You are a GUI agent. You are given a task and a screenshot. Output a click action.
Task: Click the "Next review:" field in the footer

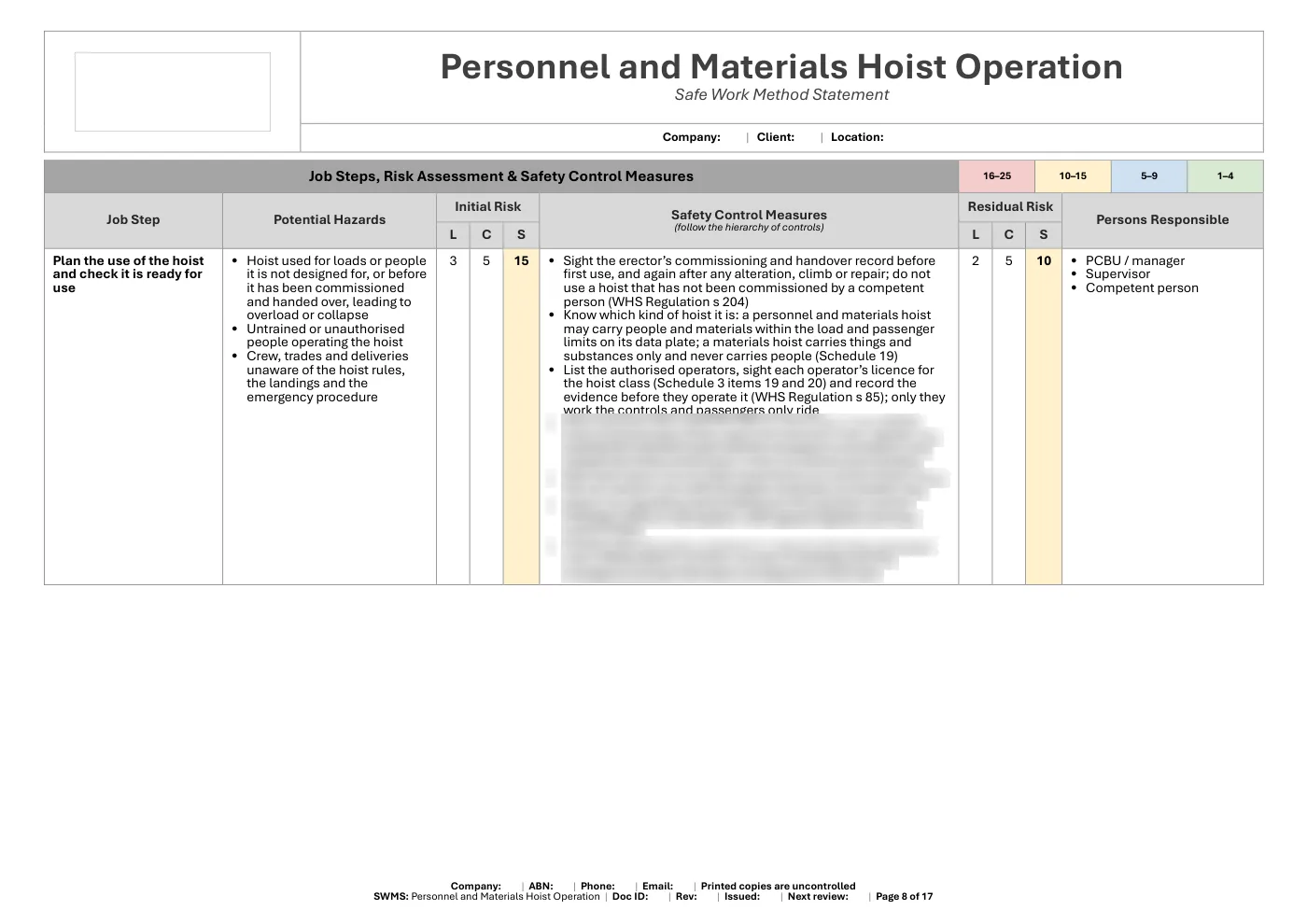tap(818, 897)
